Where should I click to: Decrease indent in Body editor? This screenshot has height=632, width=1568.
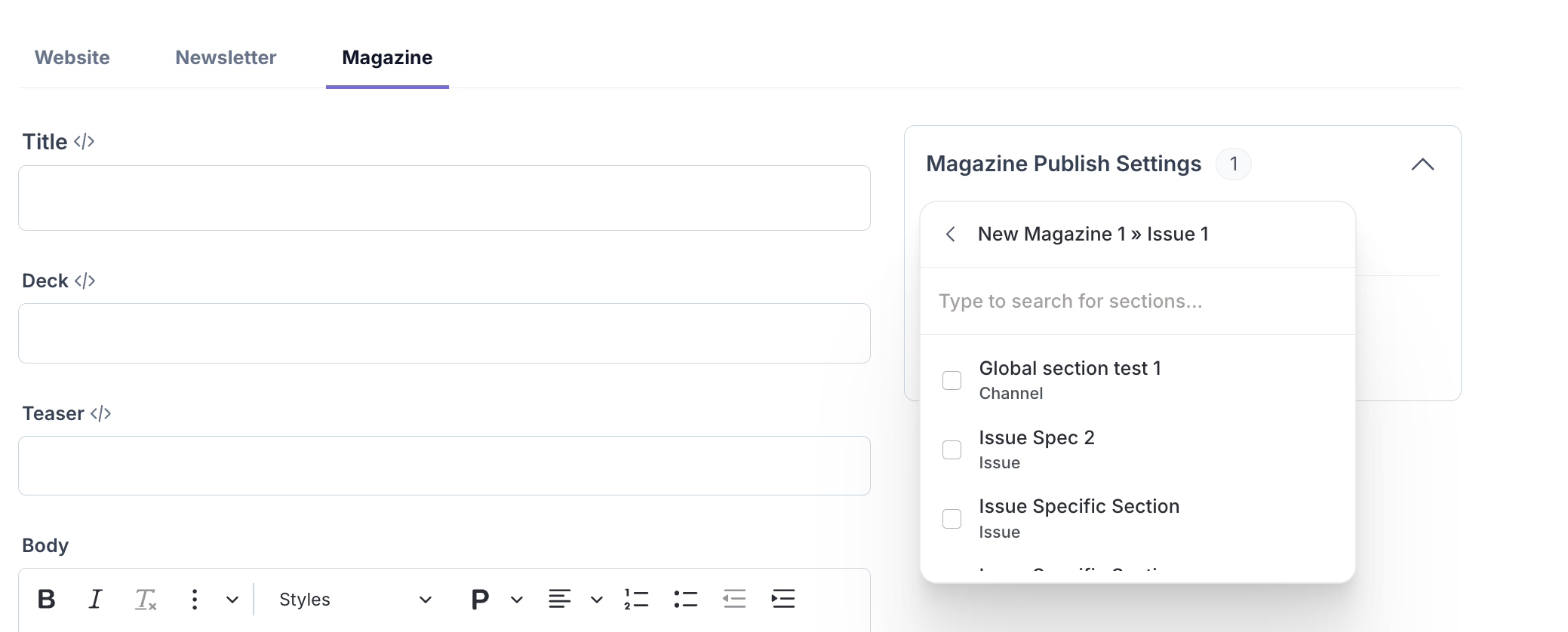click(x=734, y=599)
